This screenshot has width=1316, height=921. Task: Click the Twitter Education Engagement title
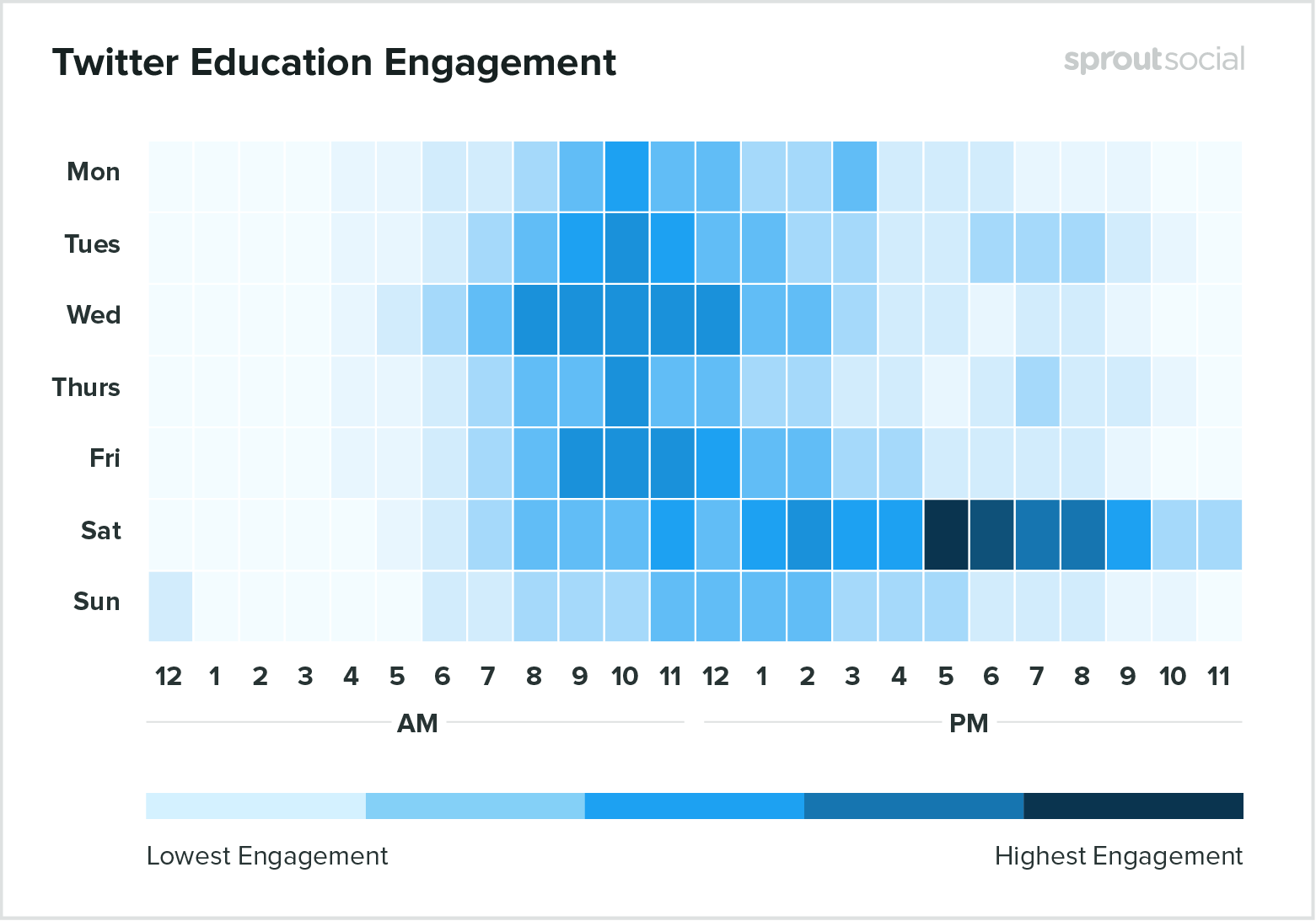pyautogui.click(x=334, y=63)
